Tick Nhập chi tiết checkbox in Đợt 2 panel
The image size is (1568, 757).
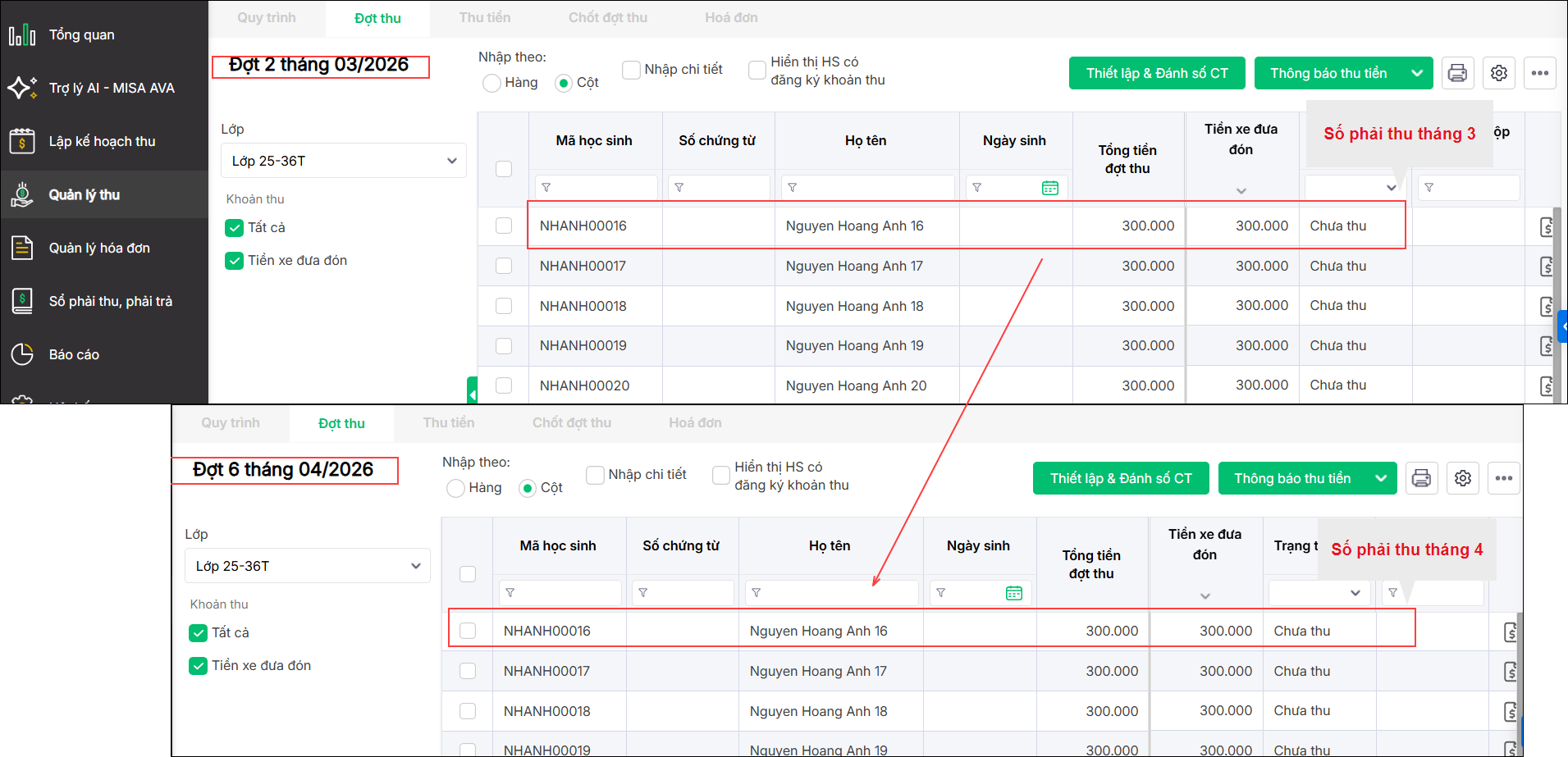[x=631, y=70]
